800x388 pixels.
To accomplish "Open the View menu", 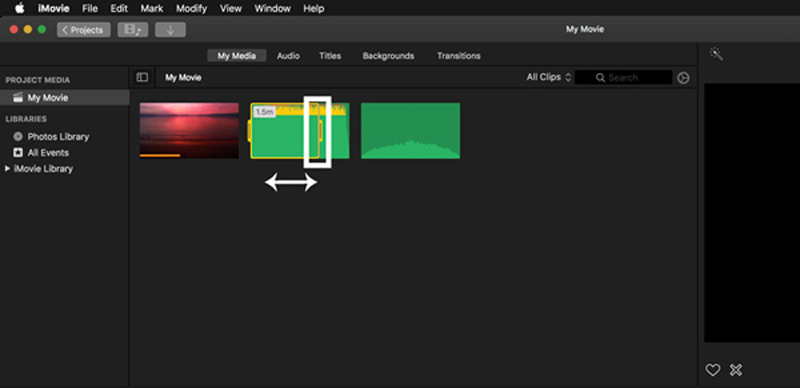I will (x=231, y=9).
